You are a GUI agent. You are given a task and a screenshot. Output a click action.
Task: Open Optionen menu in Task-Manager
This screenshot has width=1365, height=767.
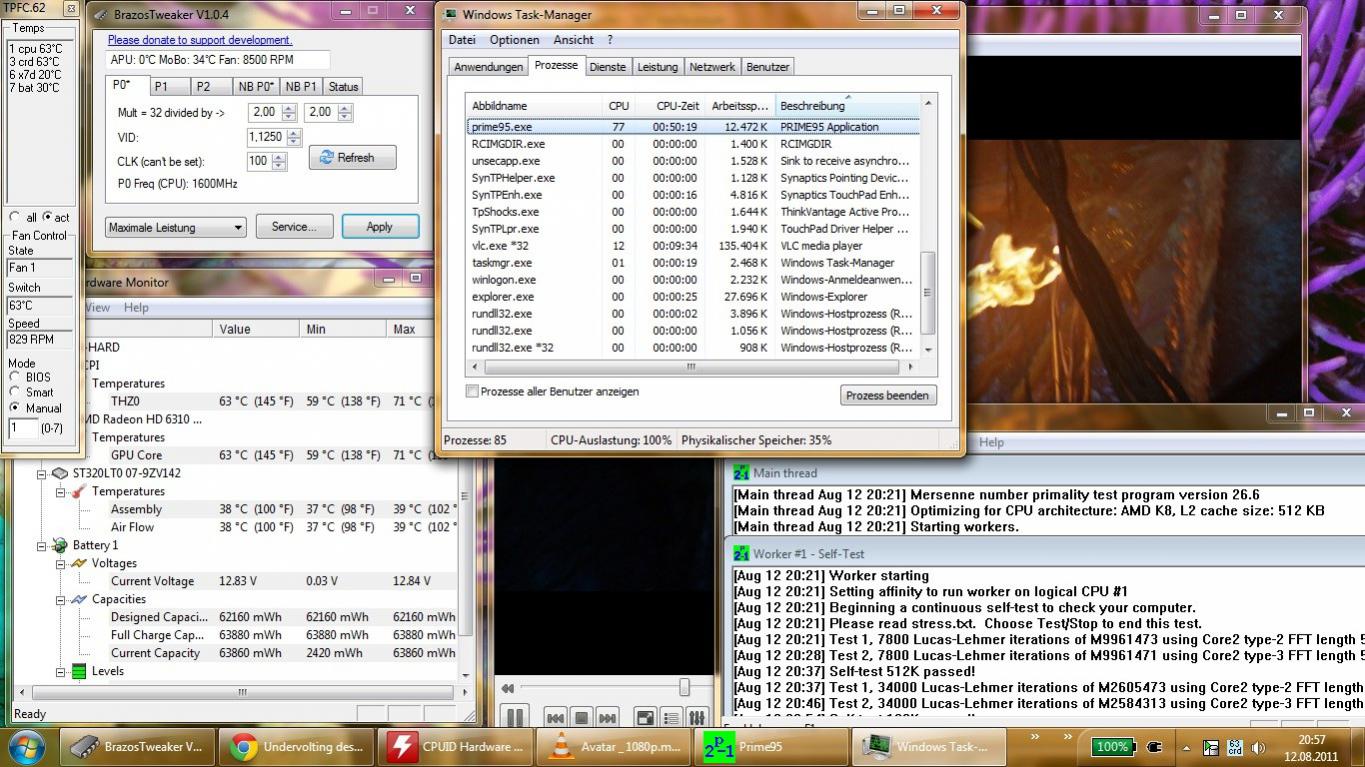click(x=514, y=40)
